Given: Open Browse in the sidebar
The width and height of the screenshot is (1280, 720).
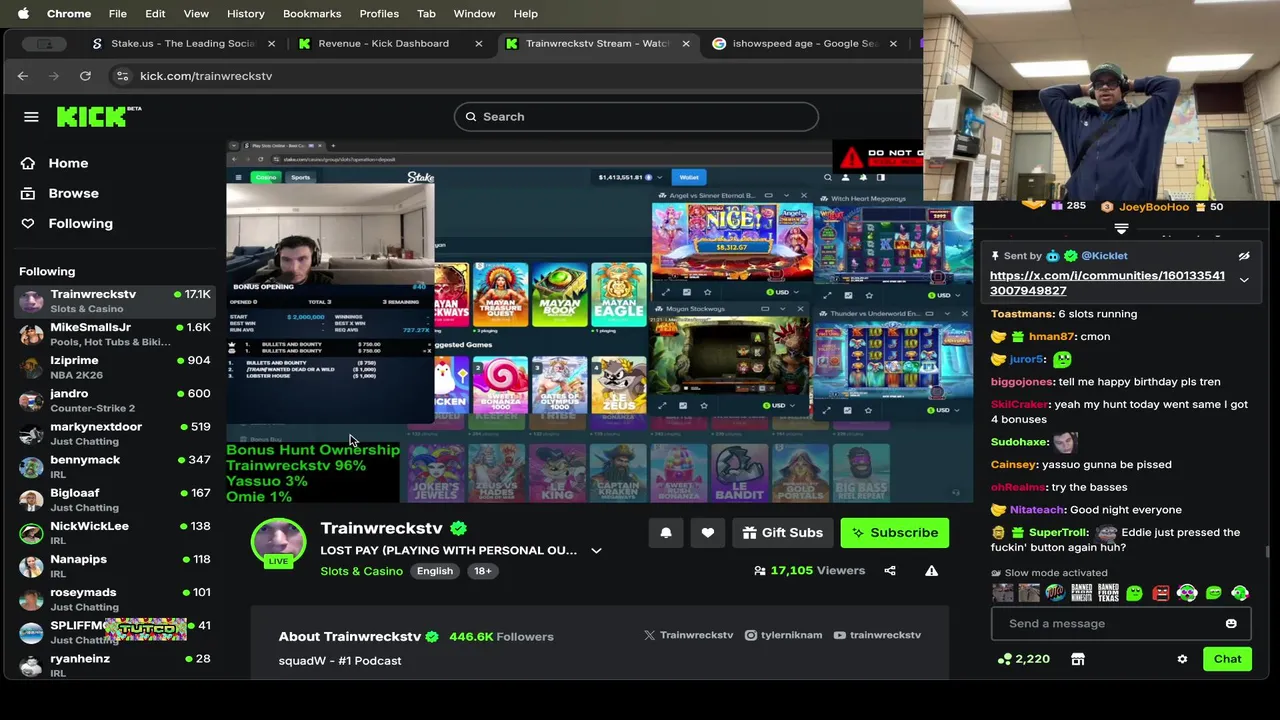Looking at the screenshot, I should click(73, 193).
